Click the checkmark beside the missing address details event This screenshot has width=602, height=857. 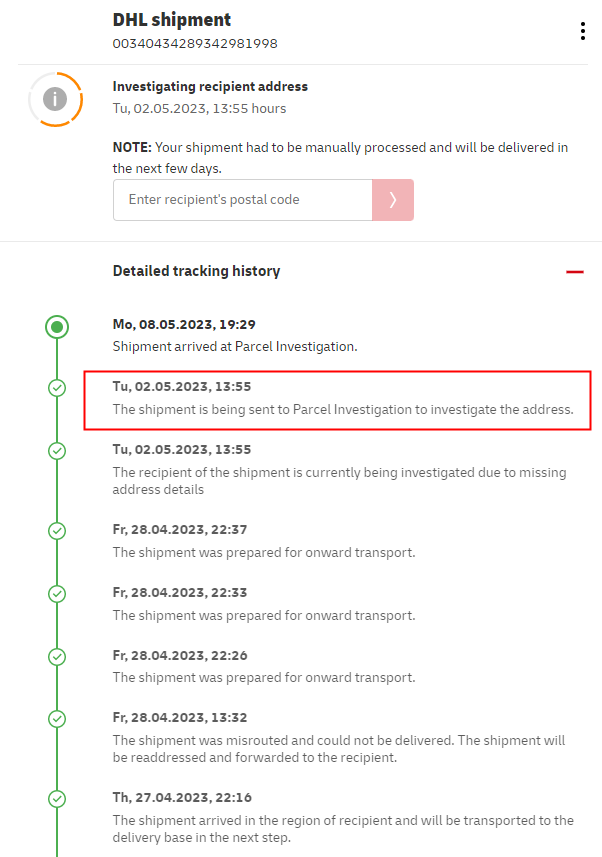click(57, 450)
